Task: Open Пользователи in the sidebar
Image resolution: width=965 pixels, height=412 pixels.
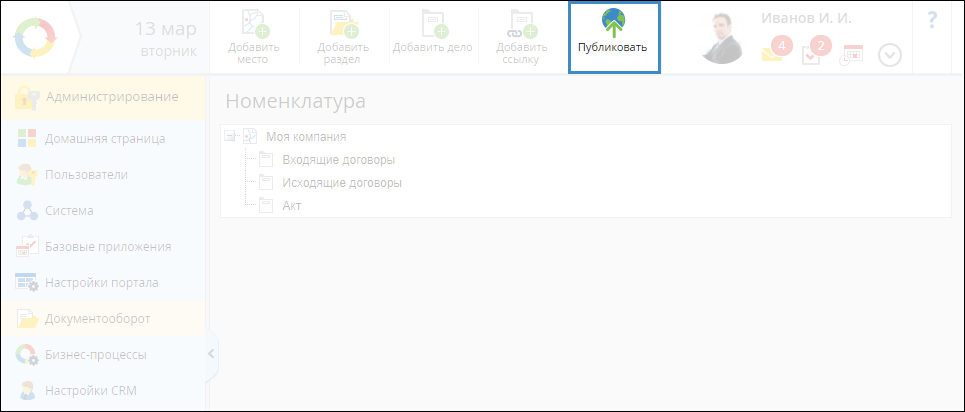Action: pyautogui.click(x=86, y=175)
